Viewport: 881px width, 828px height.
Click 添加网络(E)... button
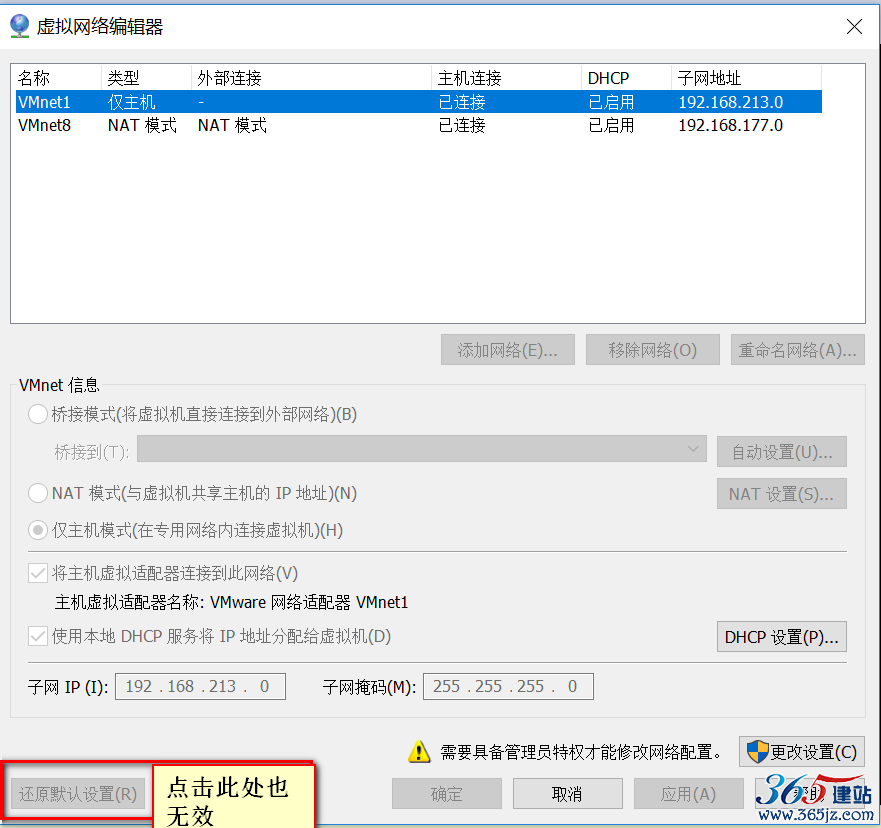click(507, 350)
